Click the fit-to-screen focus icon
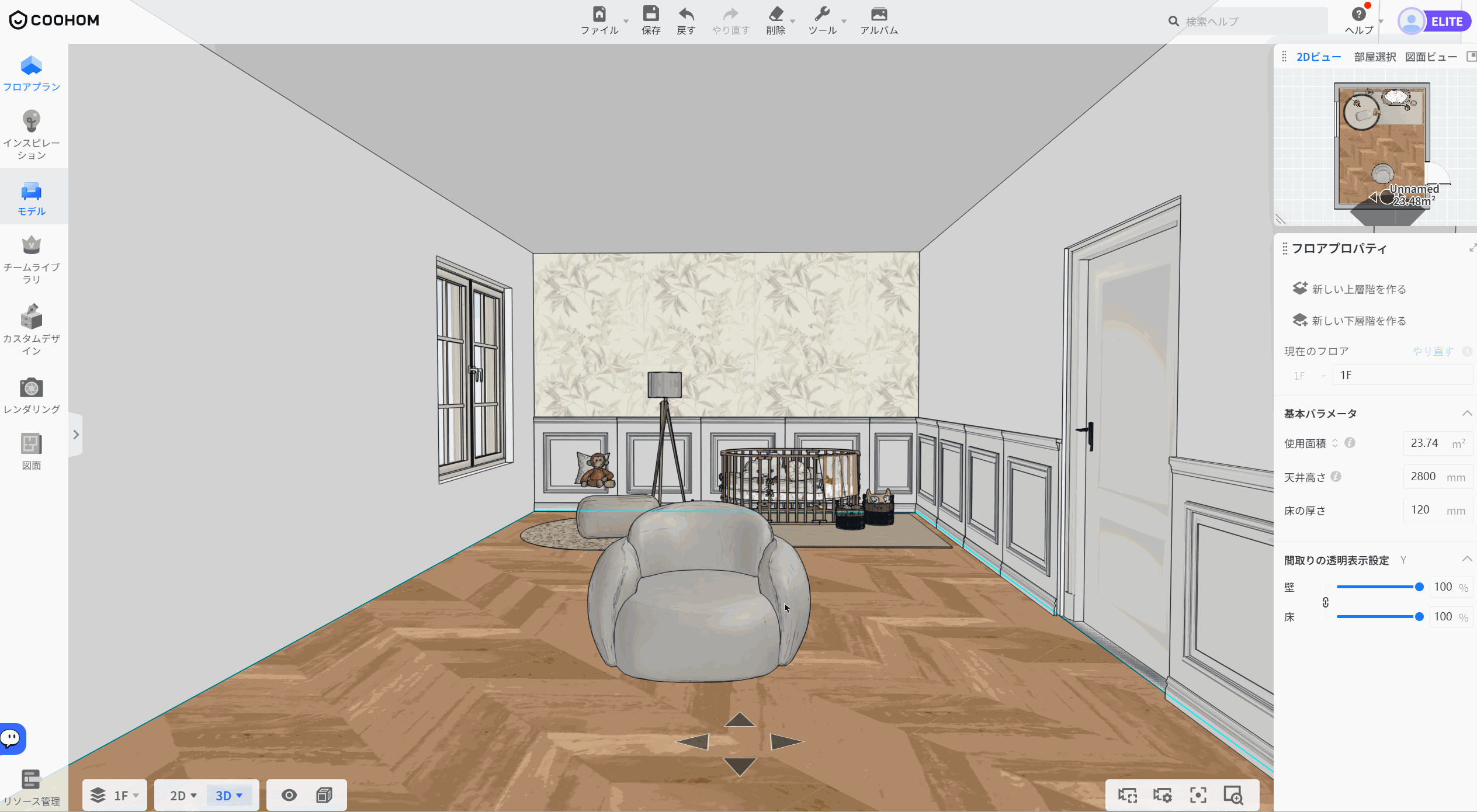 (x=1198, y=795)
